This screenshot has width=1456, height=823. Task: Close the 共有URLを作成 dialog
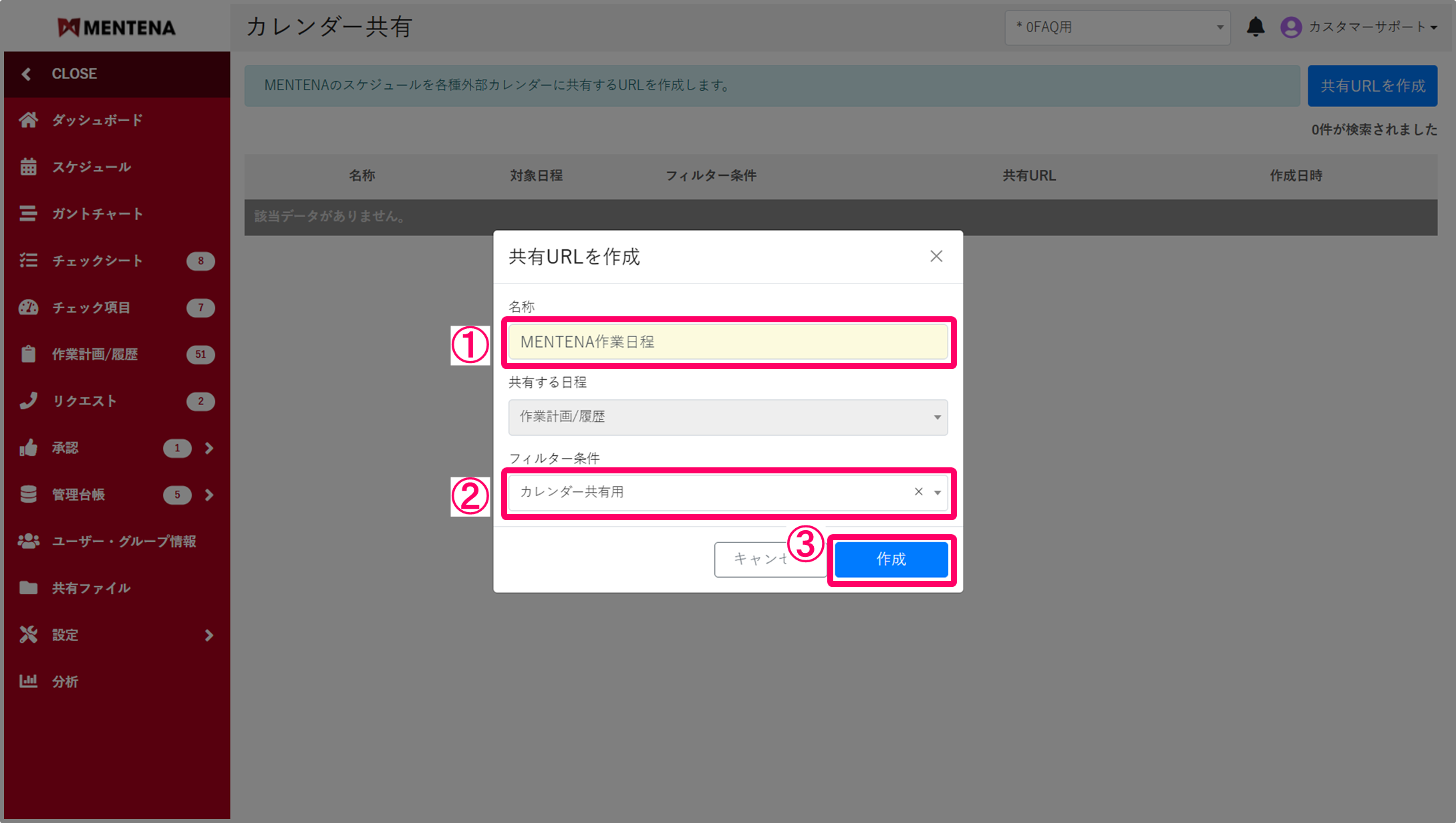936,257
